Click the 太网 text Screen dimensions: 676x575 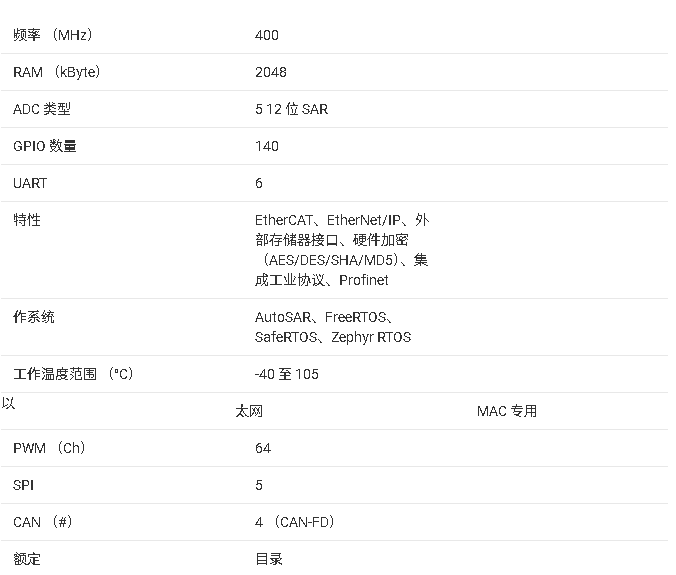[249, 411]
